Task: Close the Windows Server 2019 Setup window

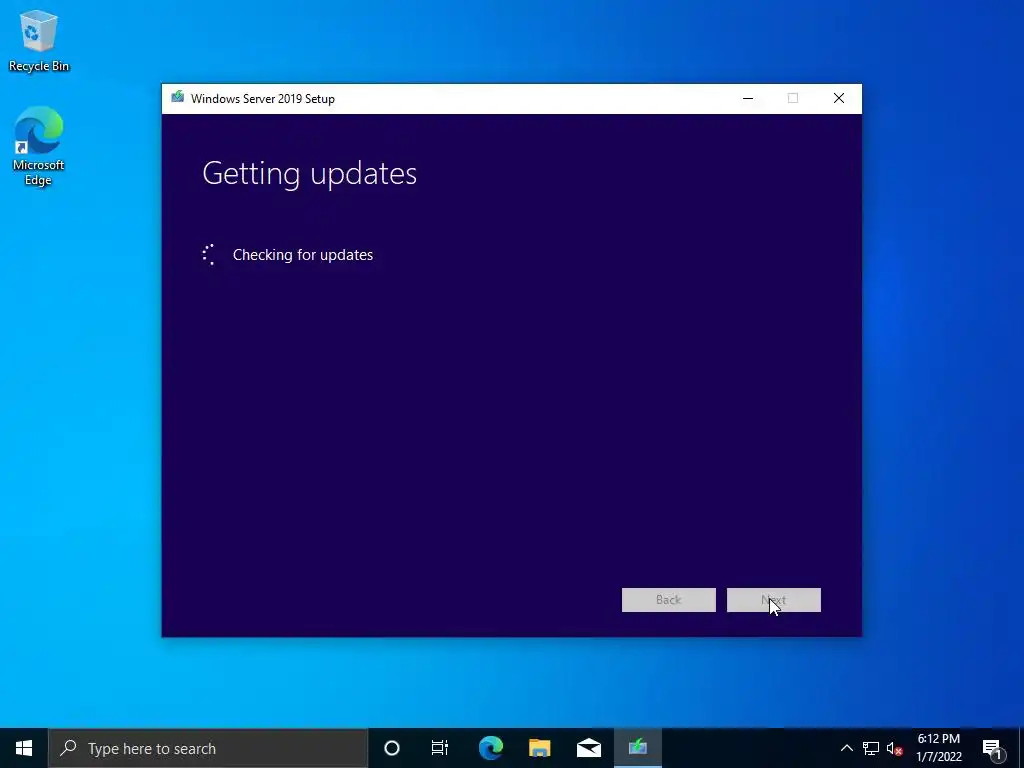Action: tap(839, 99)
